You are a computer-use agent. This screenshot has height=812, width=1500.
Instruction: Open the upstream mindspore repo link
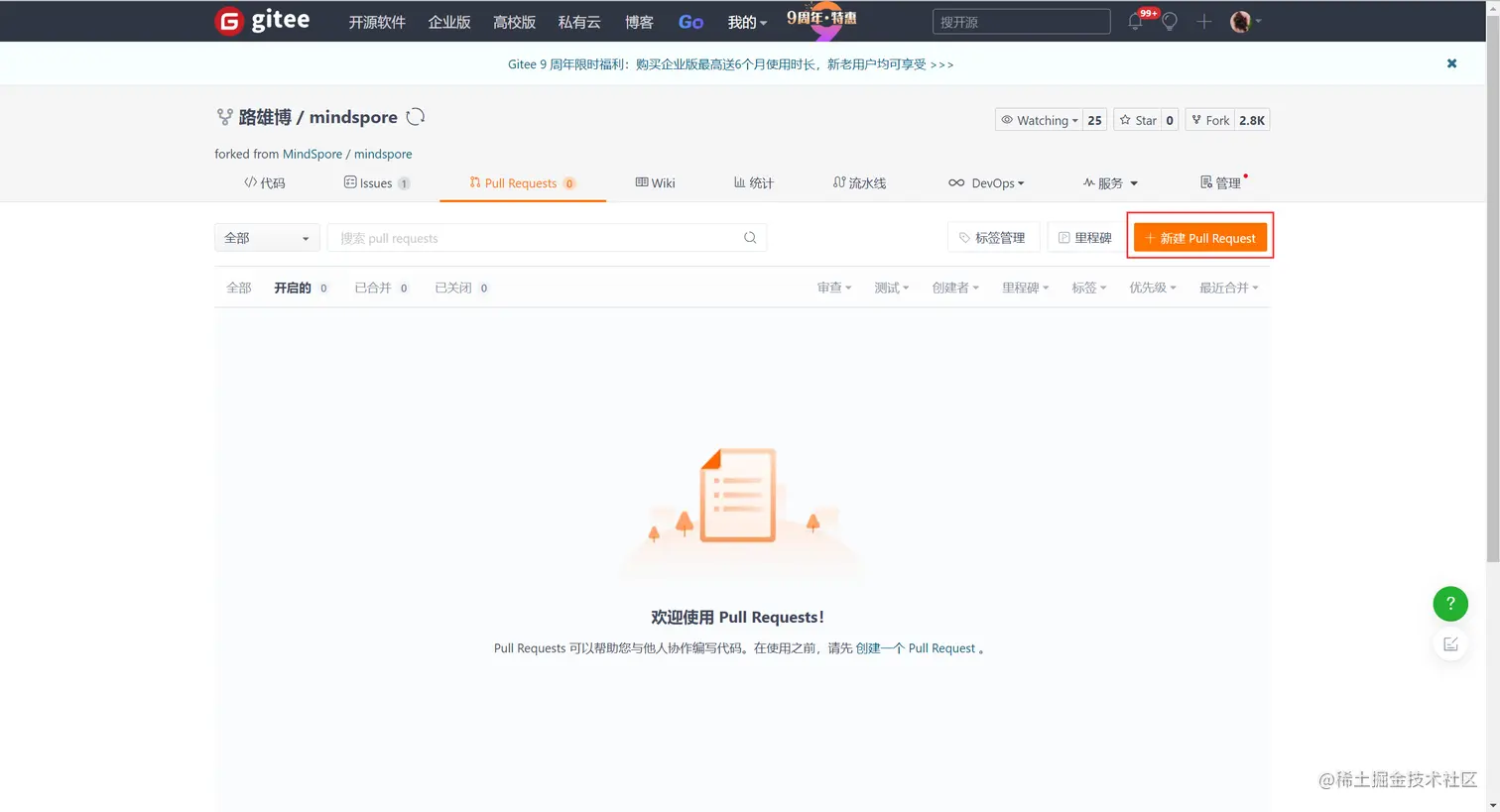383,154
